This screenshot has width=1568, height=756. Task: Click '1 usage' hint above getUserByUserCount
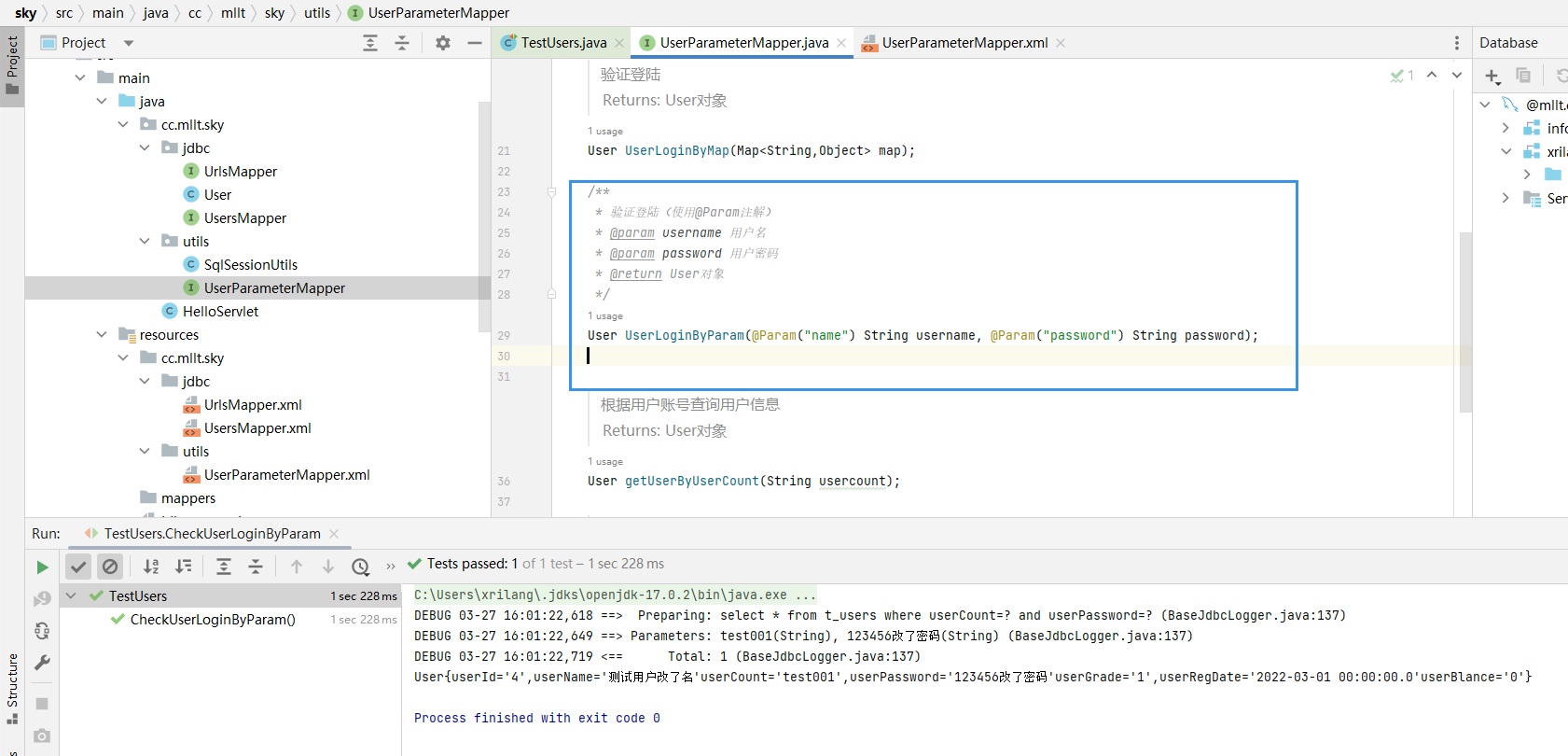[x=605, y=461]
